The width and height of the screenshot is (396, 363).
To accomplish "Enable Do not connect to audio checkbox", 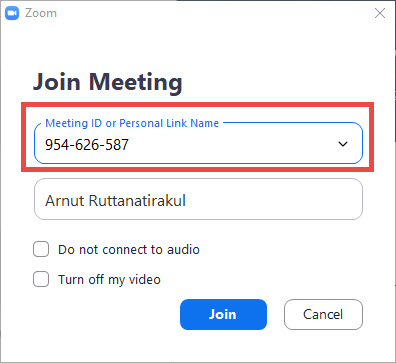I will 41,249.
